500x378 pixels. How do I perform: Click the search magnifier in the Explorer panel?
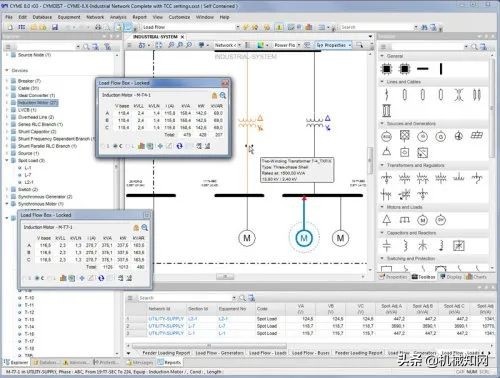(86, 47)
